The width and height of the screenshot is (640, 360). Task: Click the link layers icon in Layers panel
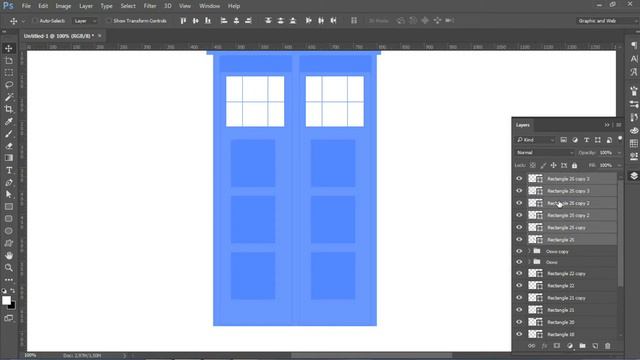pos(531,346)
